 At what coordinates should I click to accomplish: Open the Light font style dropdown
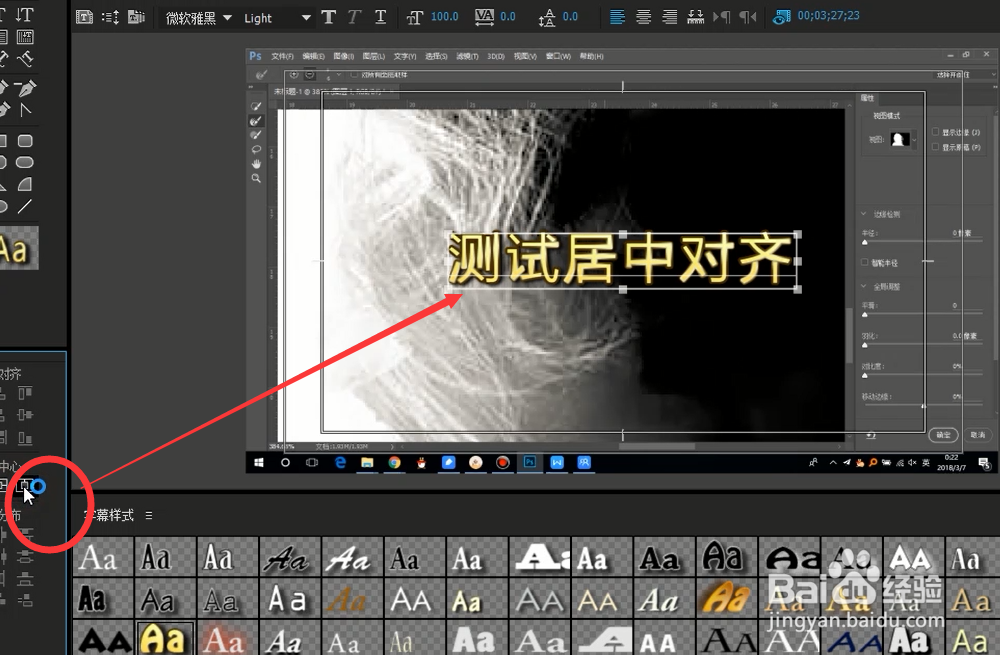(277, 18)
